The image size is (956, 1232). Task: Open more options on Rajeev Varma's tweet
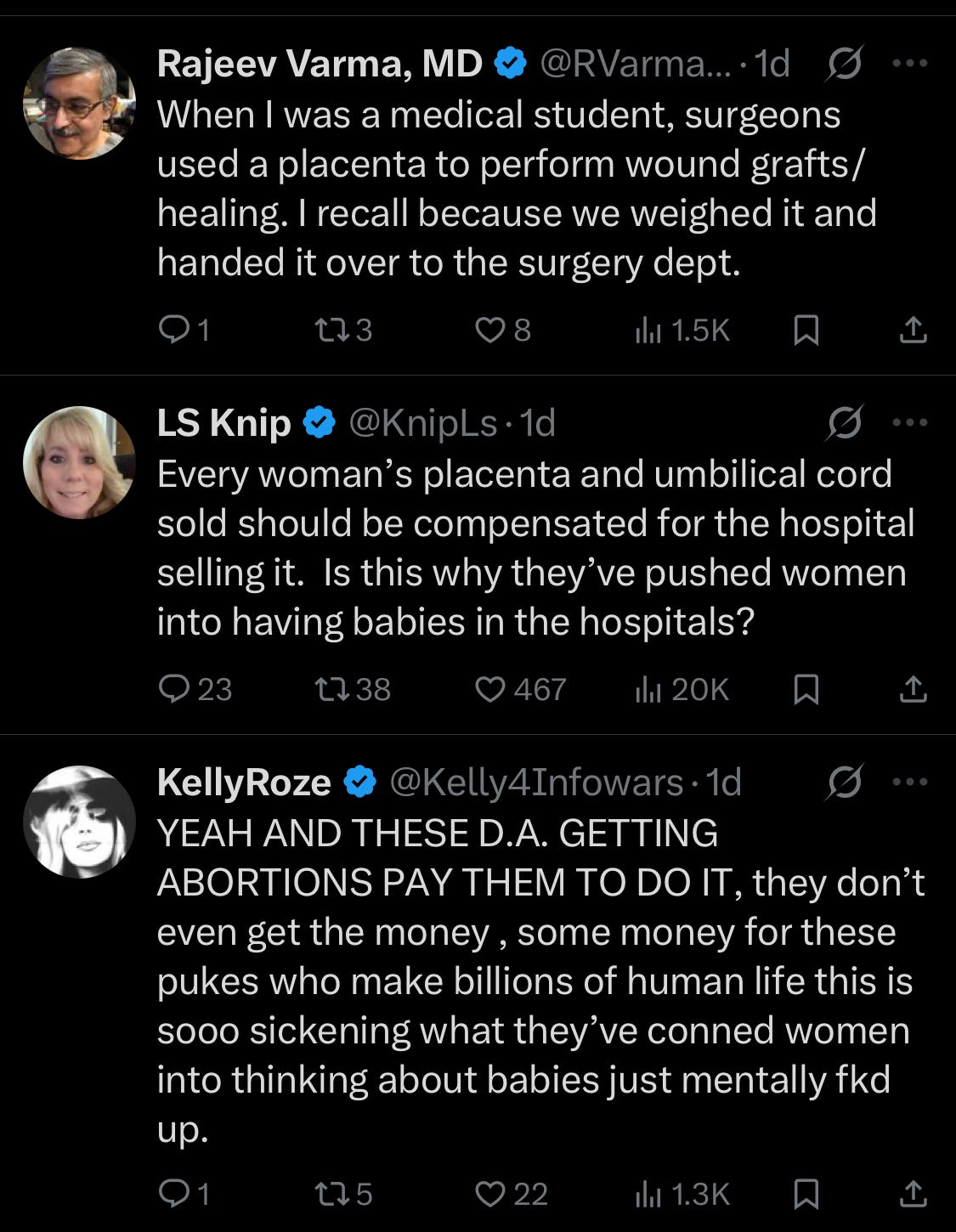tap(911, 64)
